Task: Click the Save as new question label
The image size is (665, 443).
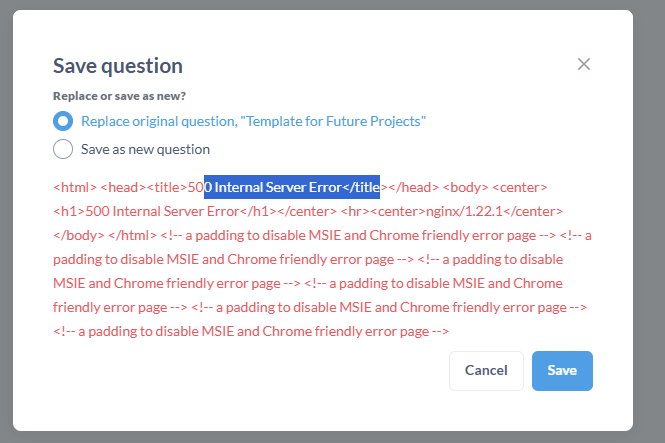Action: (145, 149)
